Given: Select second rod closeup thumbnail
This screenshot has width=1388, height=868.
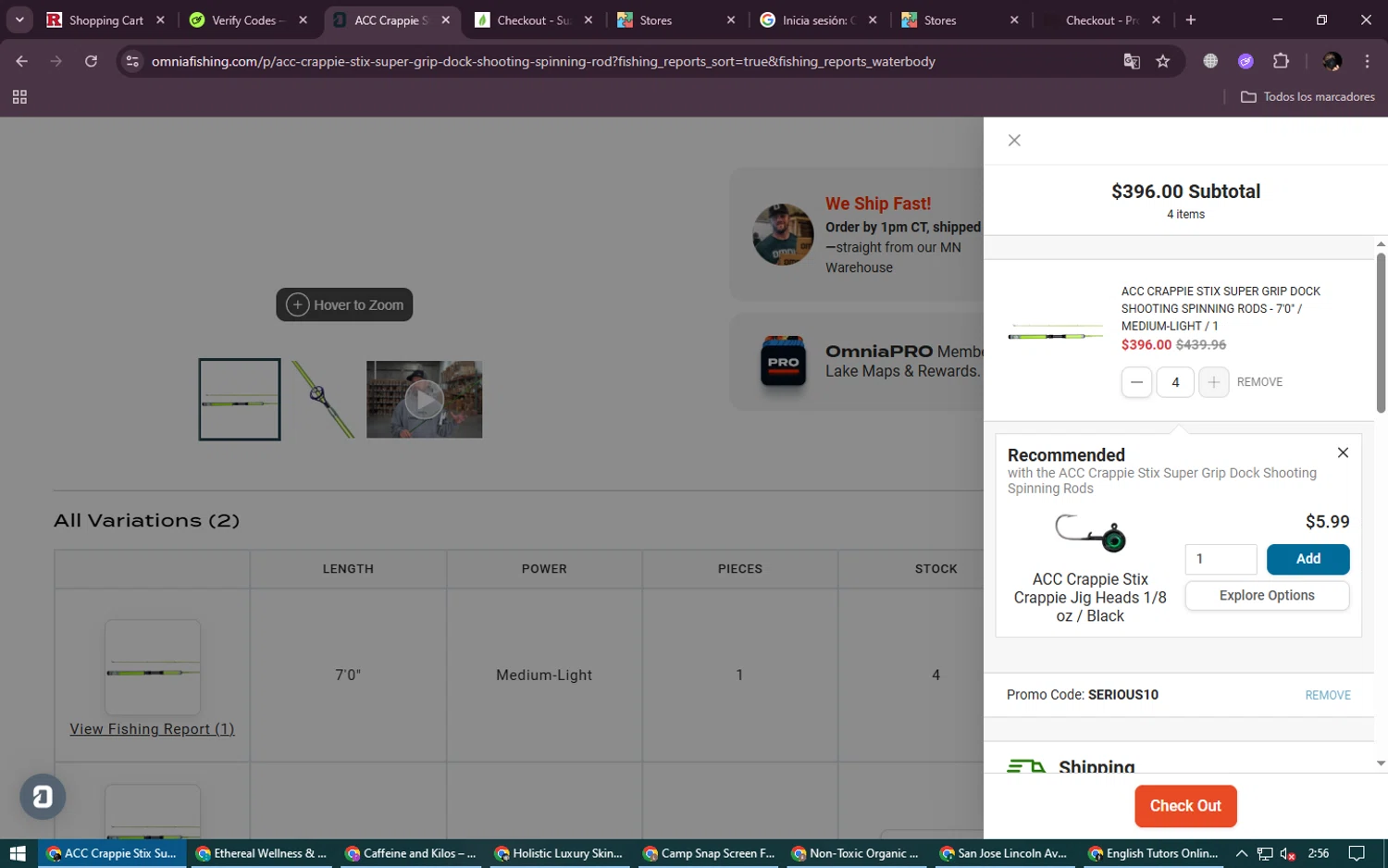Looking at the screenshot, I should (x=323, y=400).
